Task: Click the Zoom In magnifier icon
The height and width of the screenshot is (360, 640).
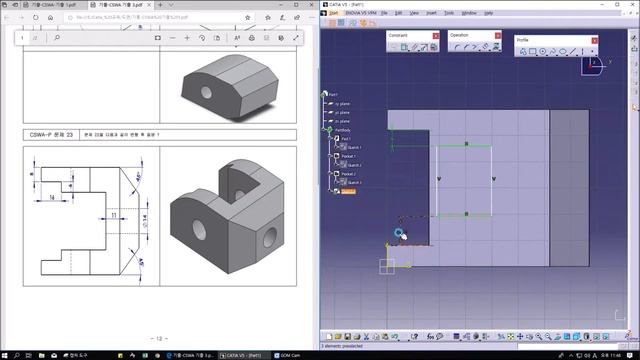Action: coord(539,336)
